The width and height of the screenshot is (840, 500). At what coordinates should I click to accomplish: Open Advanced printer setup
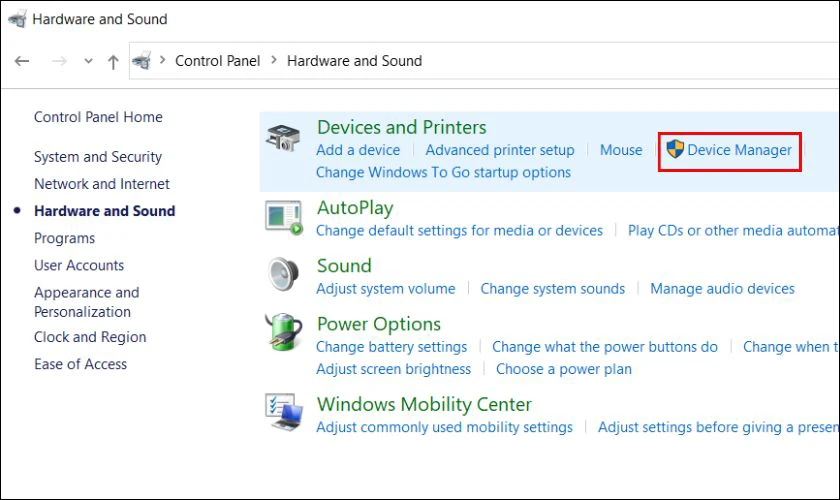click(x=500, y=150)
